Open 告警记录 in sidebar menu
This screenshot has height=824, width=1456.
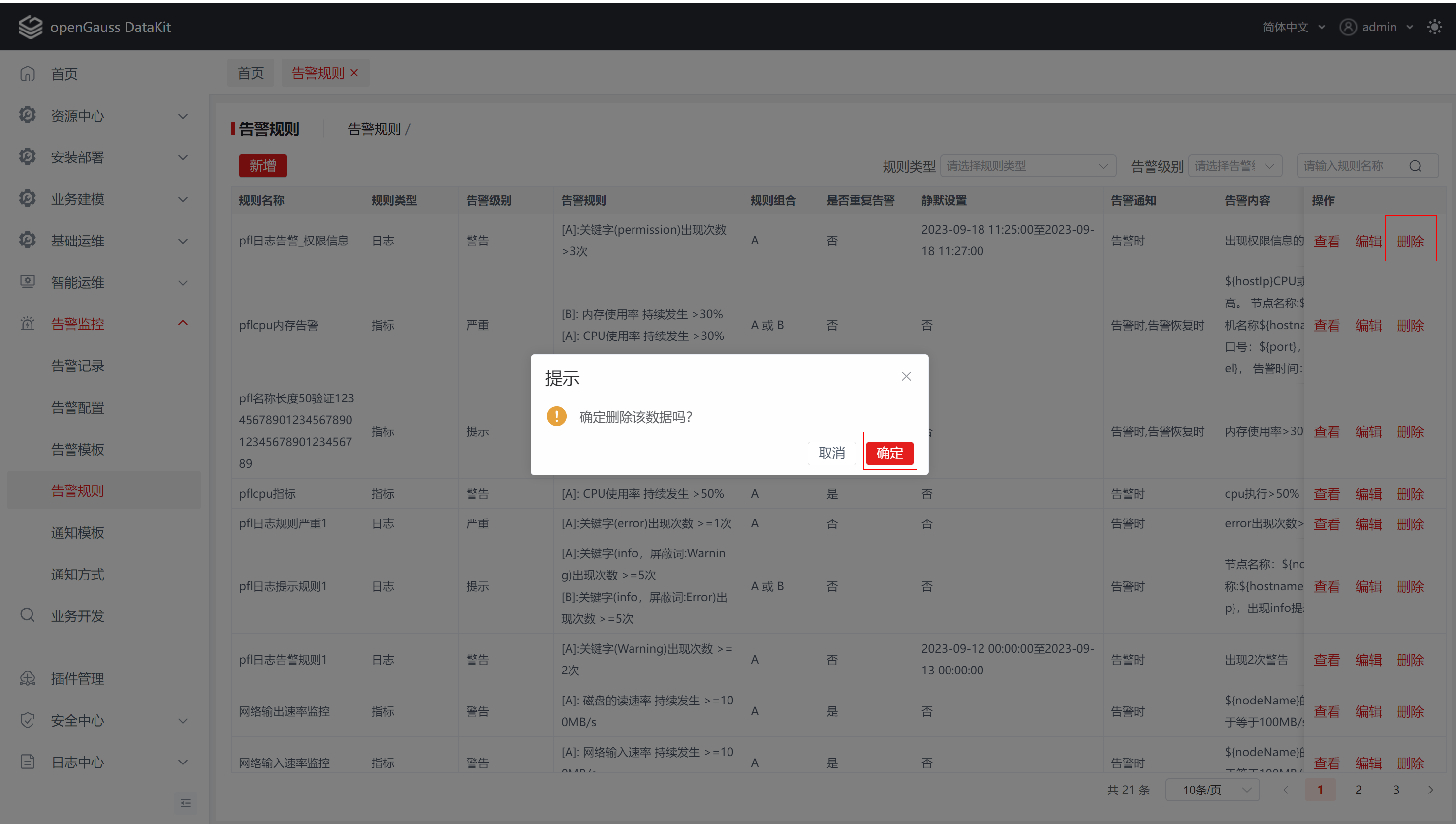coord(78,366)
